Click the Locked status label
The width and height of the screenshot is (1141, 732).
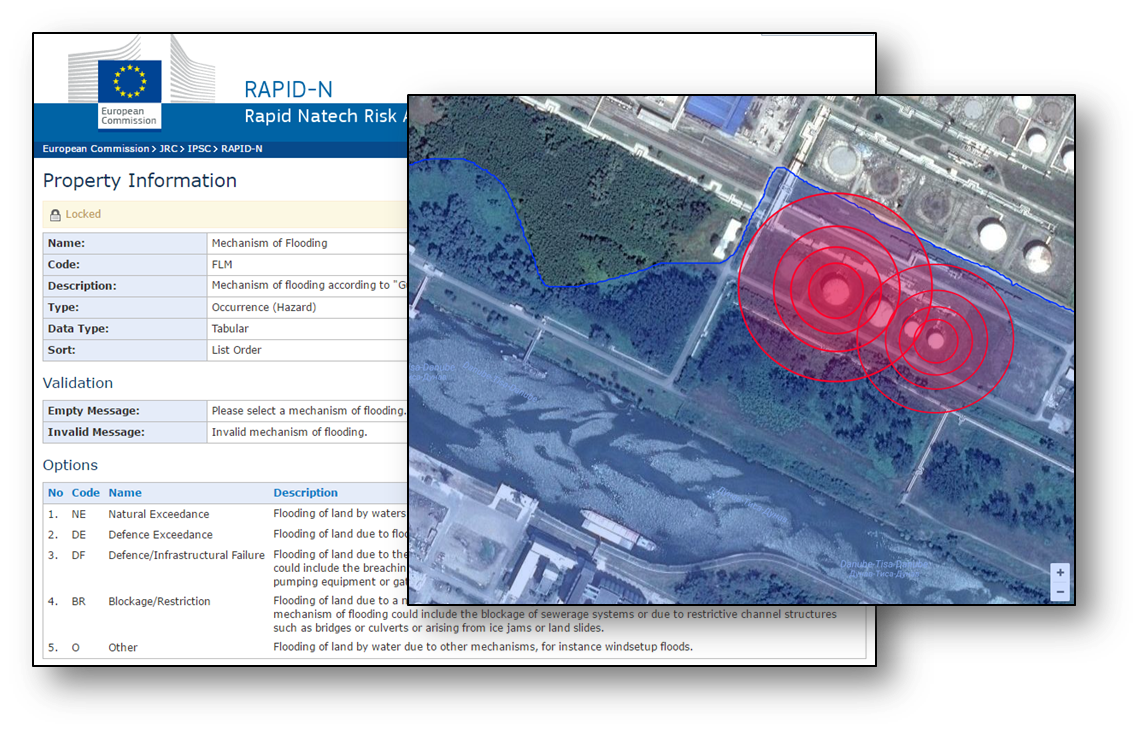click(x=83, y=215)
